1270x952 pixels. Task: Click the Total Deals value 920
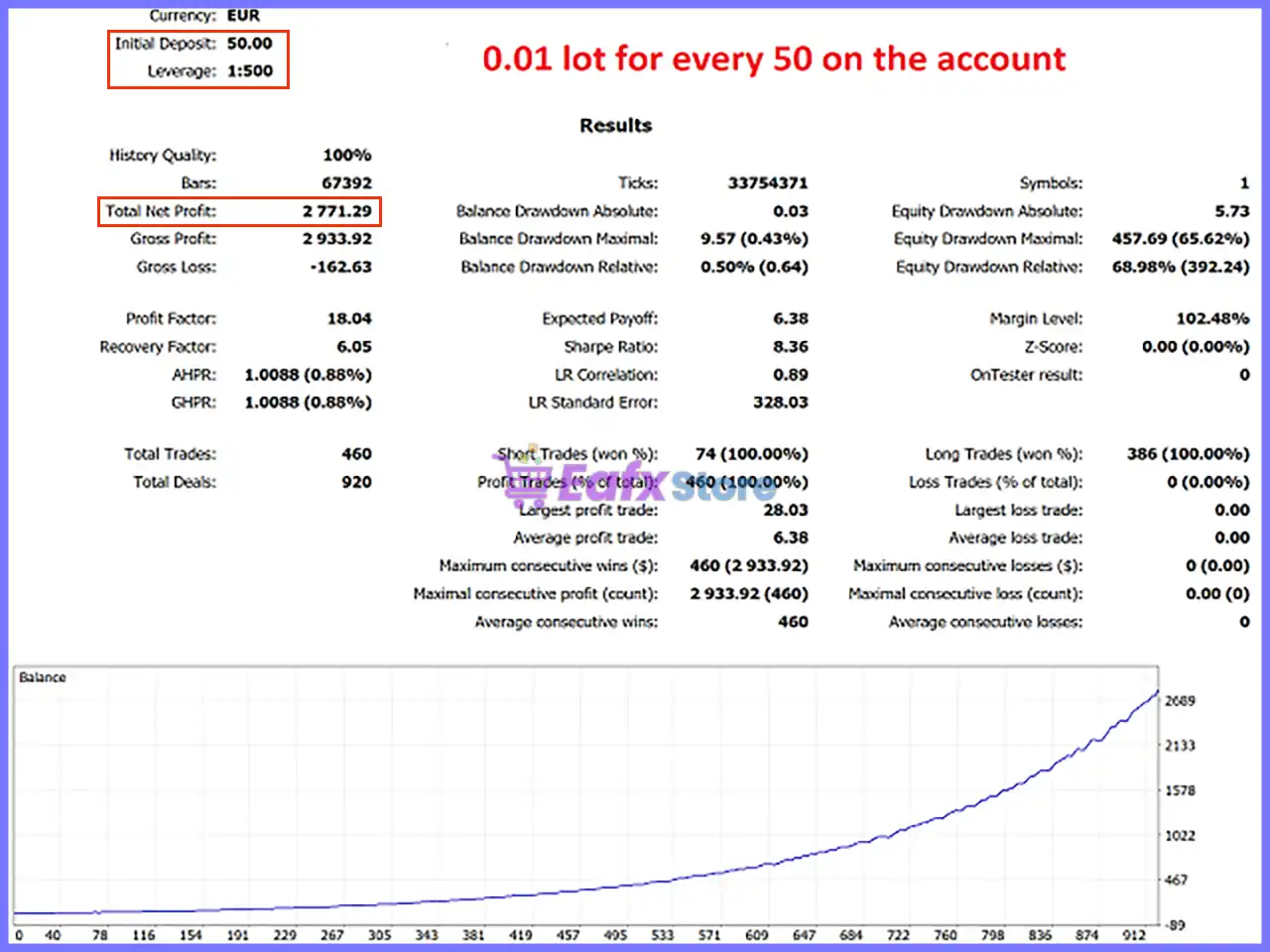pos(357,482)
